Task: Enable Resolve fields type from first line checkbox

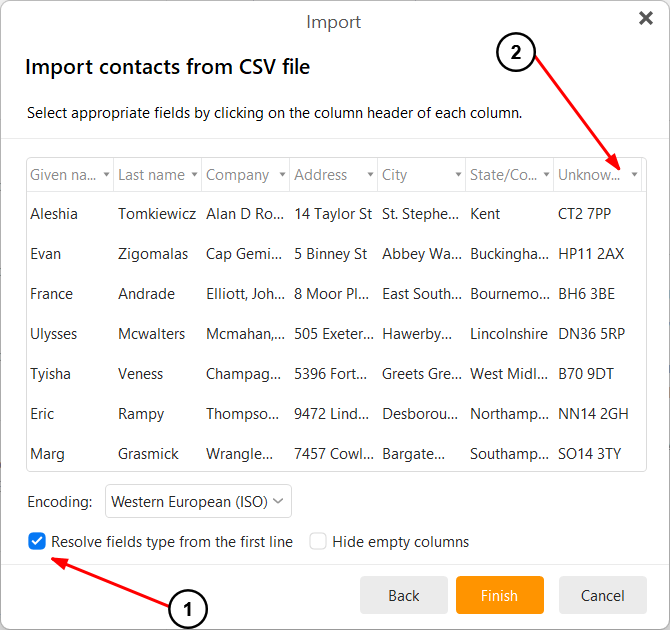Action: 37,542
